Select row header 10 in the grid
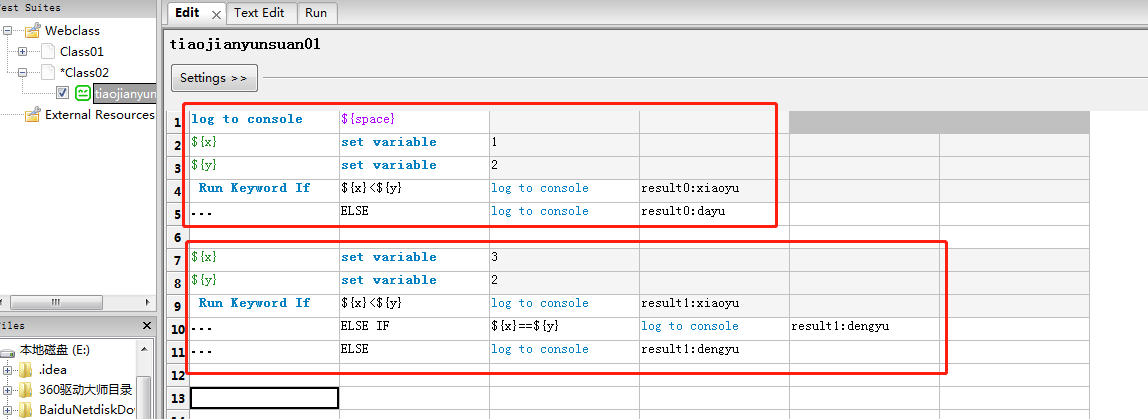The image size is (1148, 419). [x=179, y=329]
